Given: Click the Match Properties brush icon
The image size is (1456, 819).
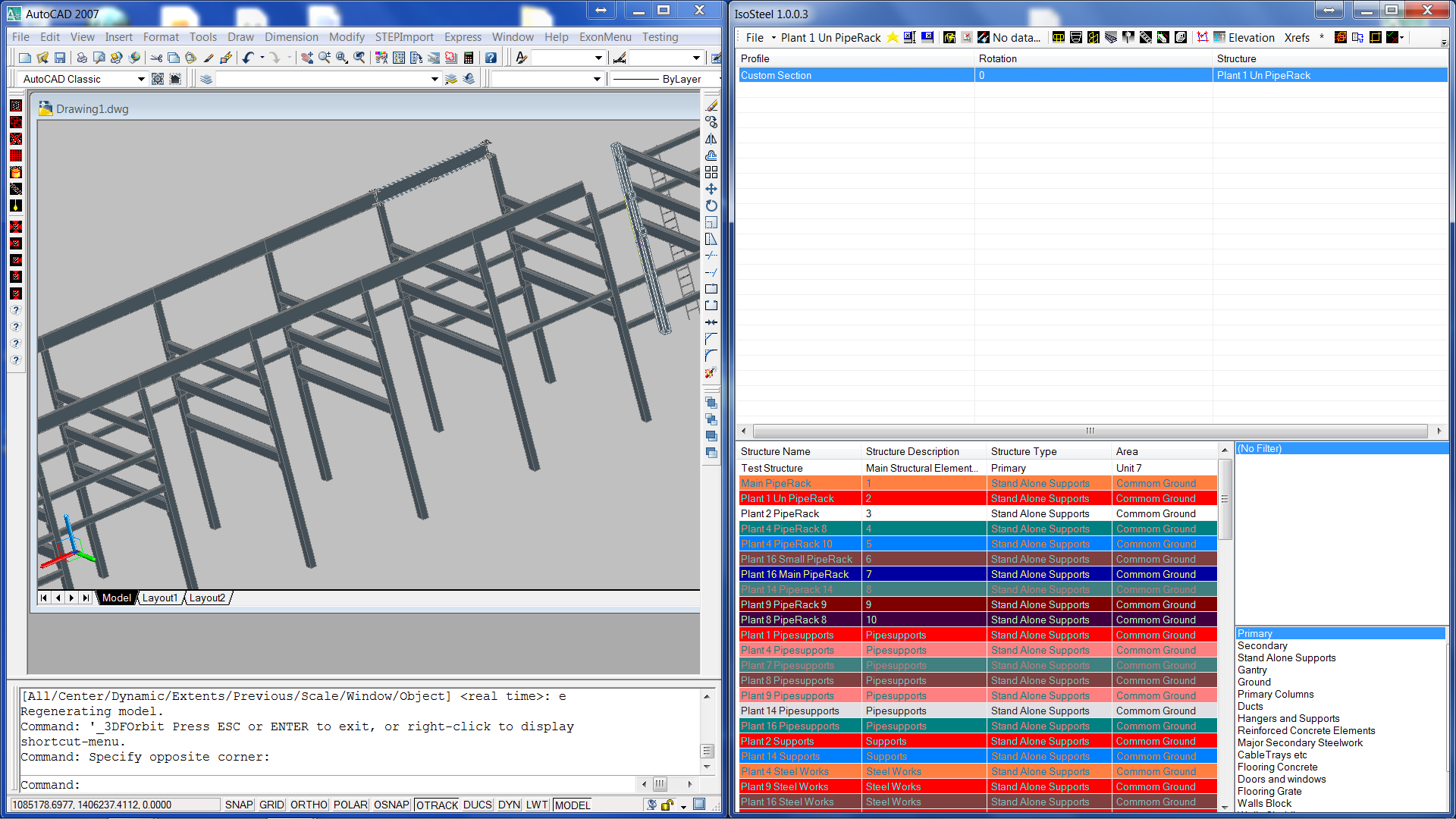Looking at the screenshot, I should [209, 58].
